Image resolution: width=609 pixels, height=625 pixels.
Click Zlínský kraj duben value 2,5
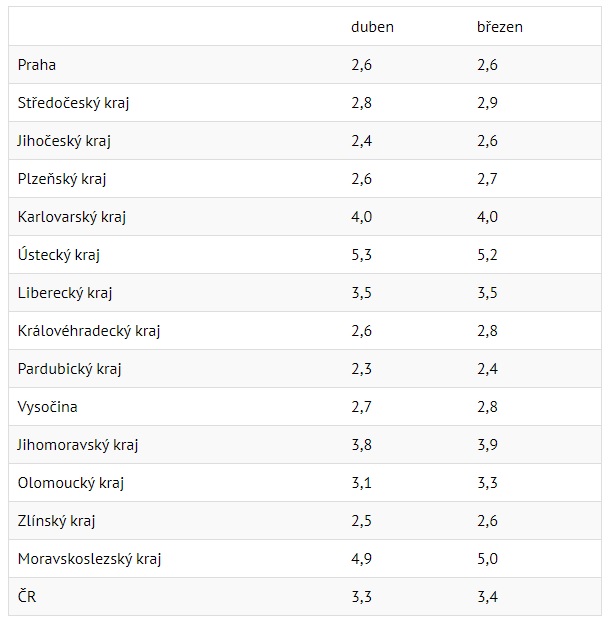point(361,521)
